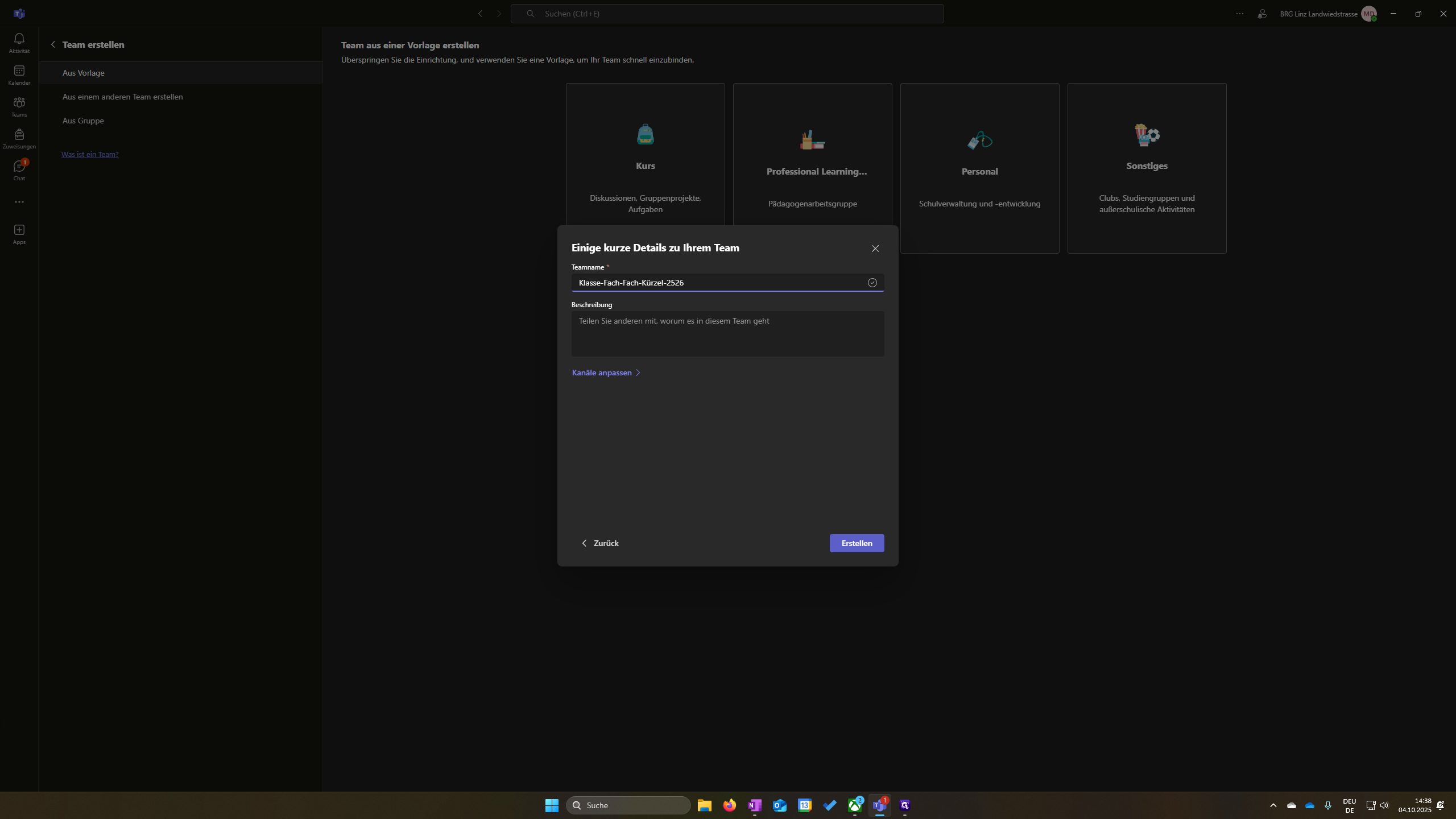This screenshot has height=819, width=1456.
Task: Select Aus Gruppe option
Action: pos(83,121)
